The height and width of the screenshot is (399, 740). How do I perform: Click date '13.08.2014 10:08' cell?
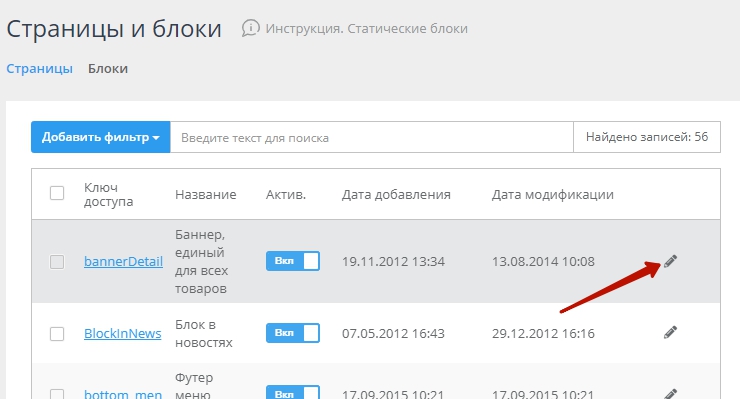[543, 262]
